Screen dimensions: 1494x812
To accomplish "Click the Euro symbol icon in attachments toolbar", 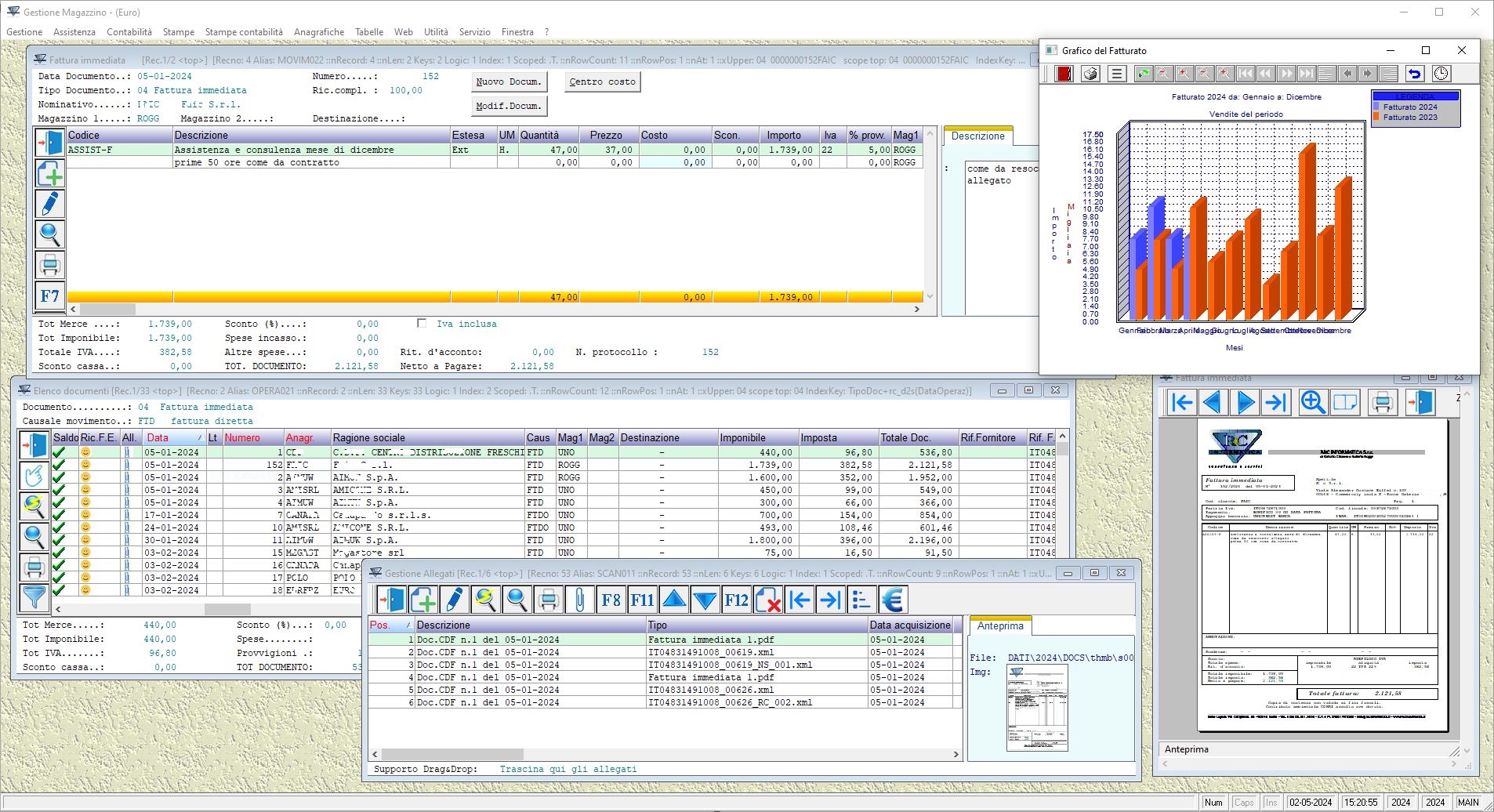I will click(893, 600).
